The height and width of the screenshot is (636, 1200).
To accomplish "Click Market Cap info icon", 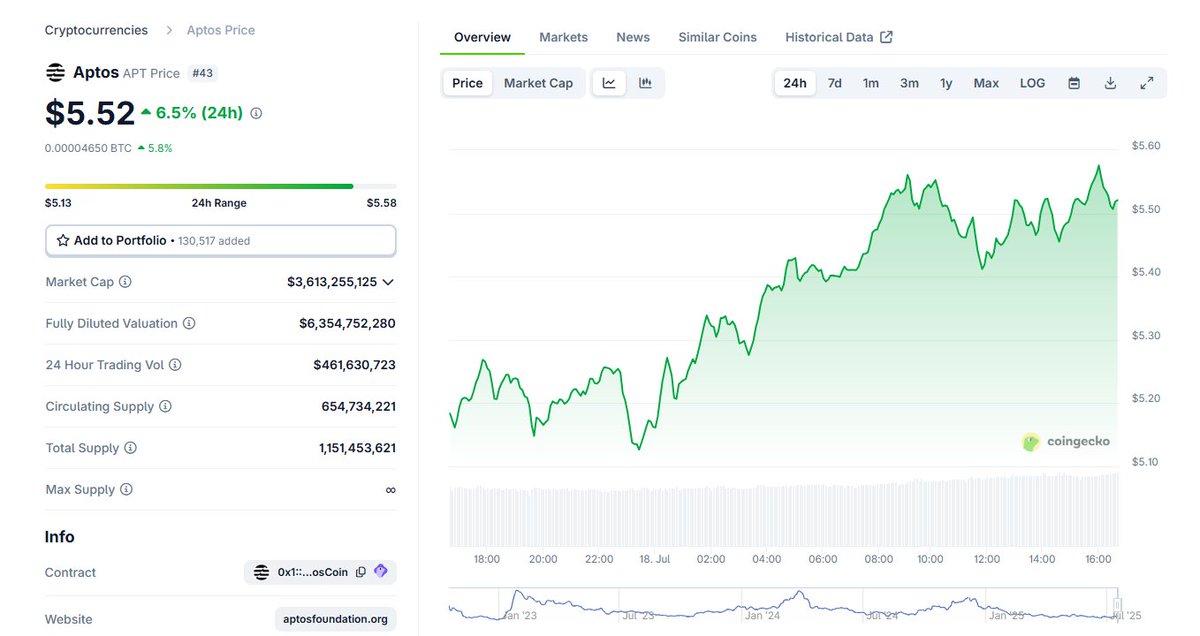I will click(x=125, y=282).
